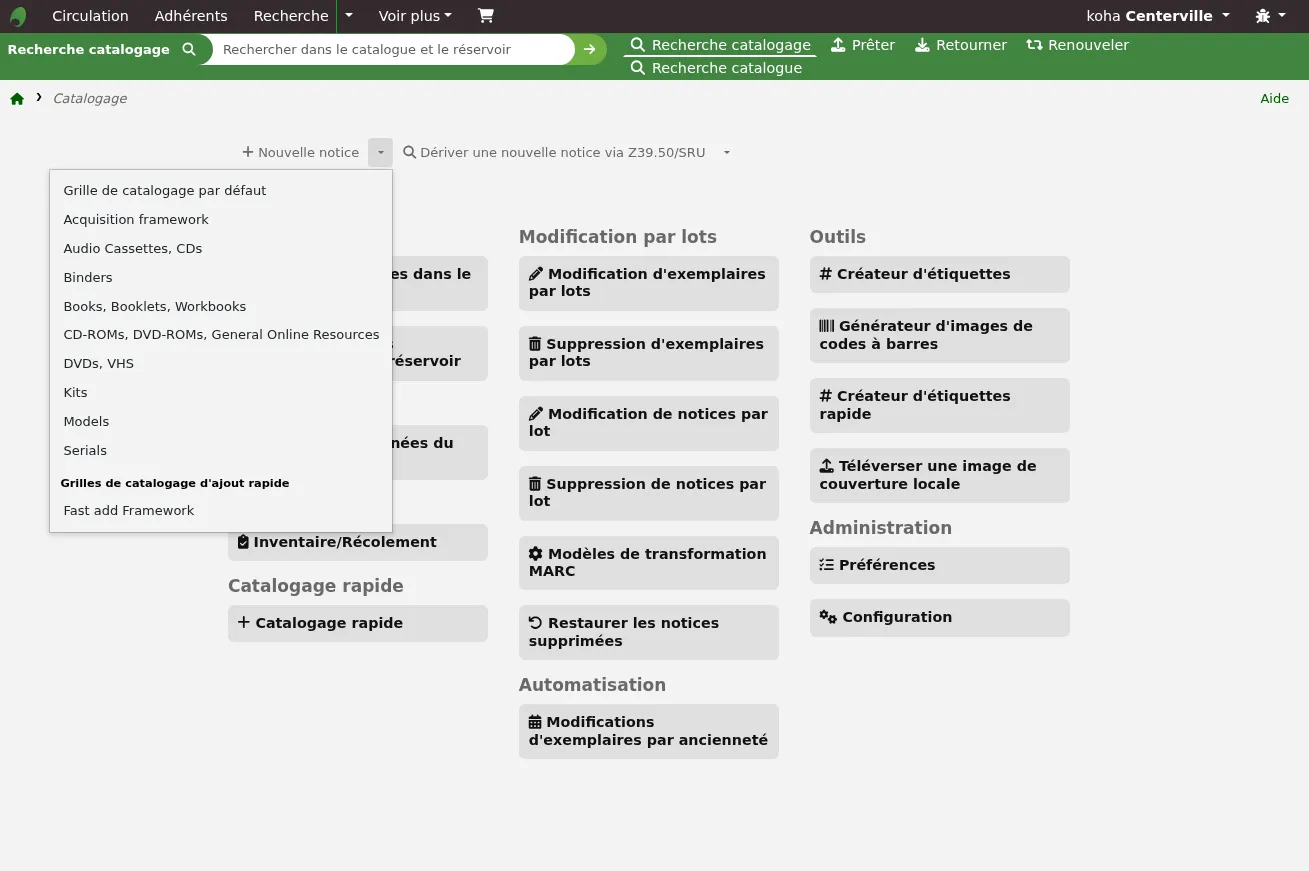Click the magnifier beside Recherche catalogage label
Screen dimensions: 1309x871
189,49
